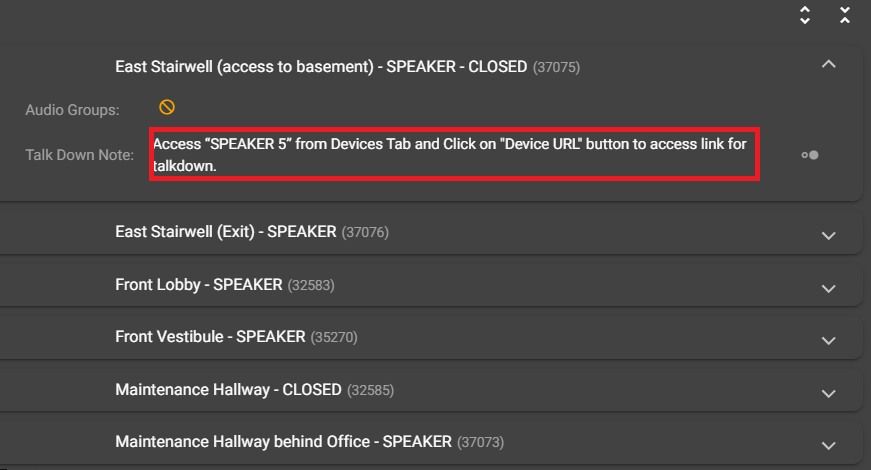
Task: Click the highlighted Talk Down Note text
Action: (x=450, y=154)
